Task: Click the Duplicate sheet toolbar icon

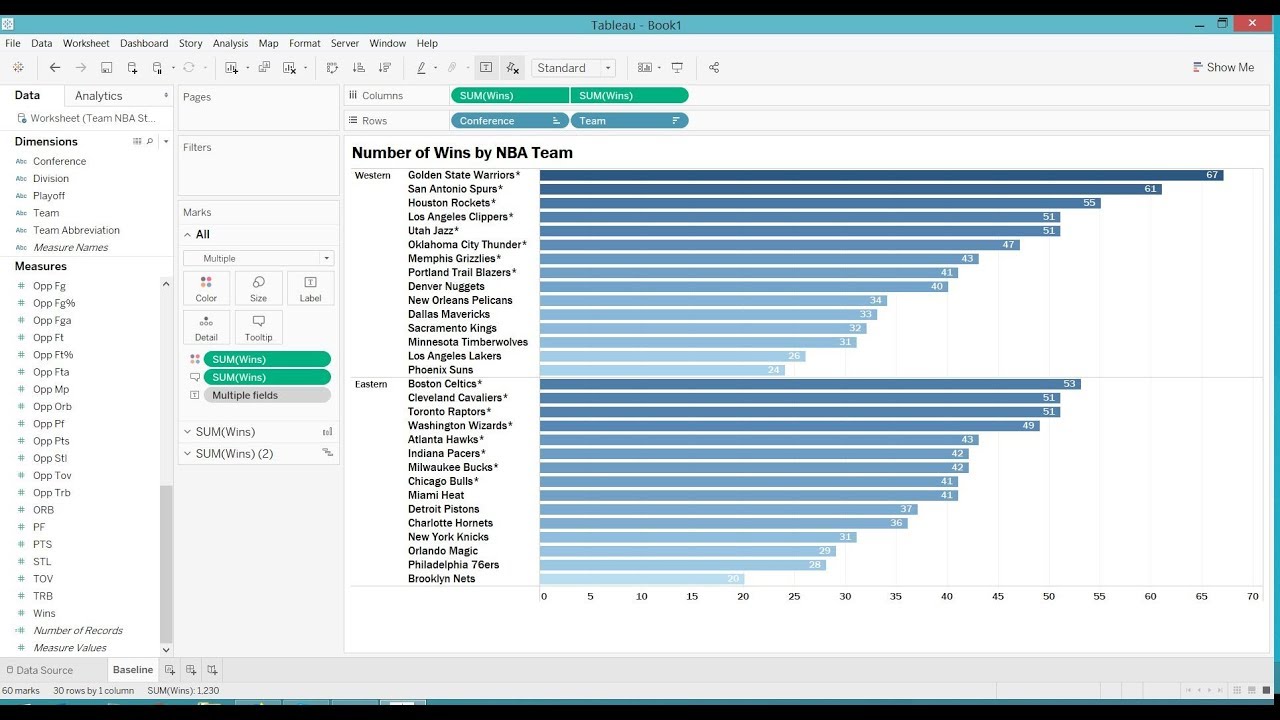Action: 264,68
